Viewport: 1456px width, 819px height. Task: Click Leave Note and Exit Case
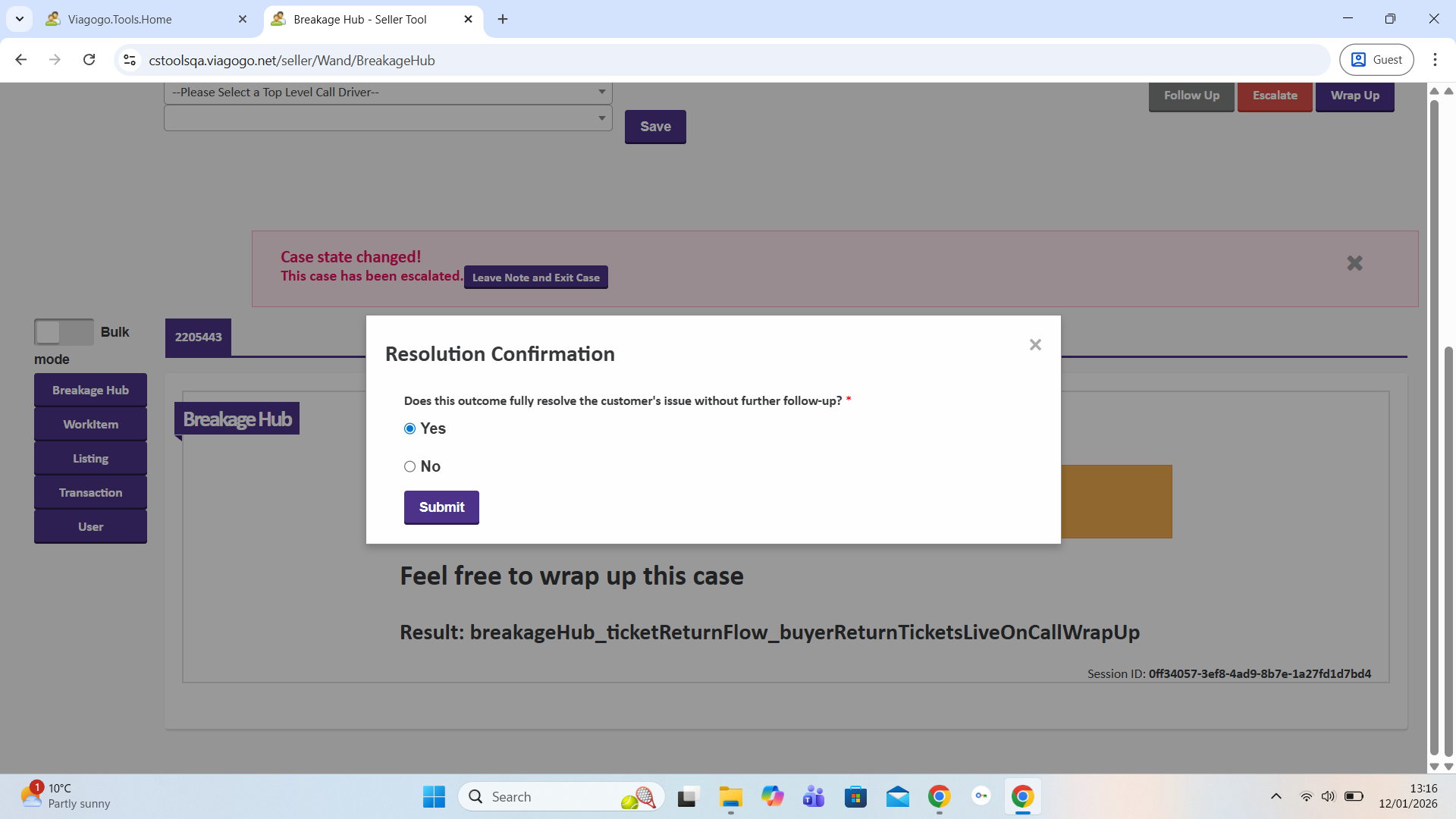pos(535,278)
